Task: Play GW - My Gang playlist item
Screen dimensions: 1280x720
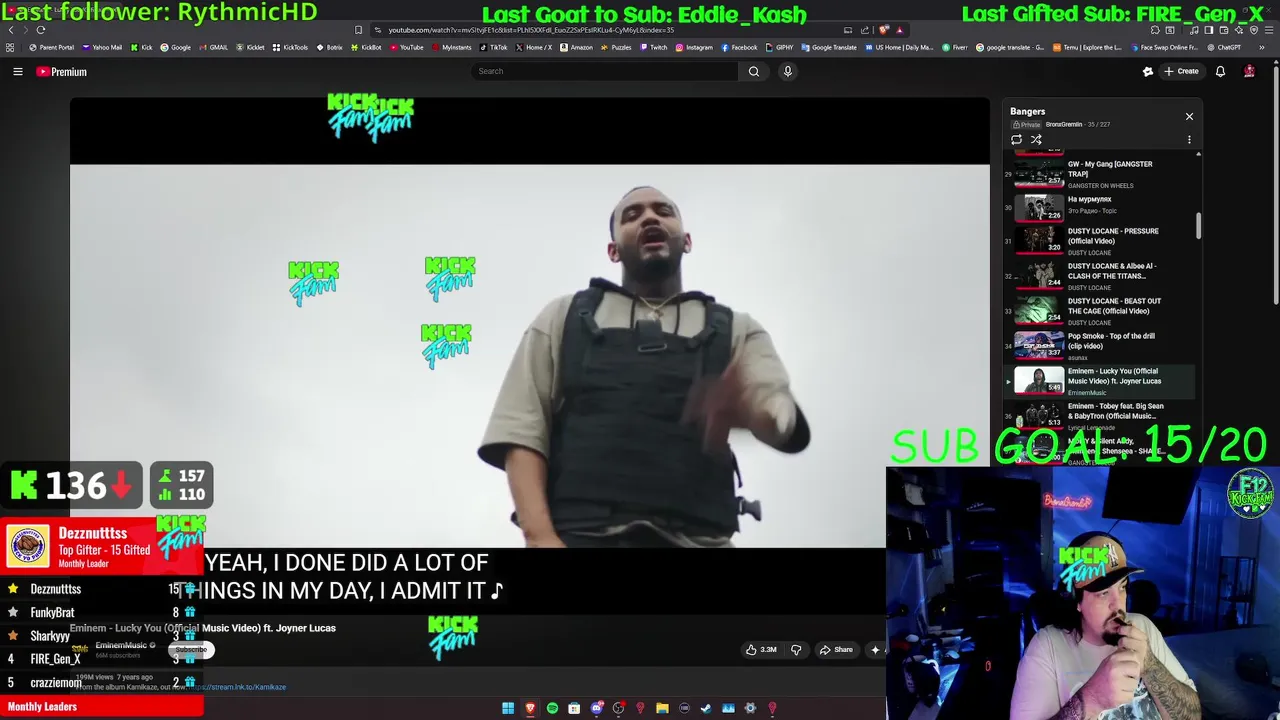Action: 1100,174
